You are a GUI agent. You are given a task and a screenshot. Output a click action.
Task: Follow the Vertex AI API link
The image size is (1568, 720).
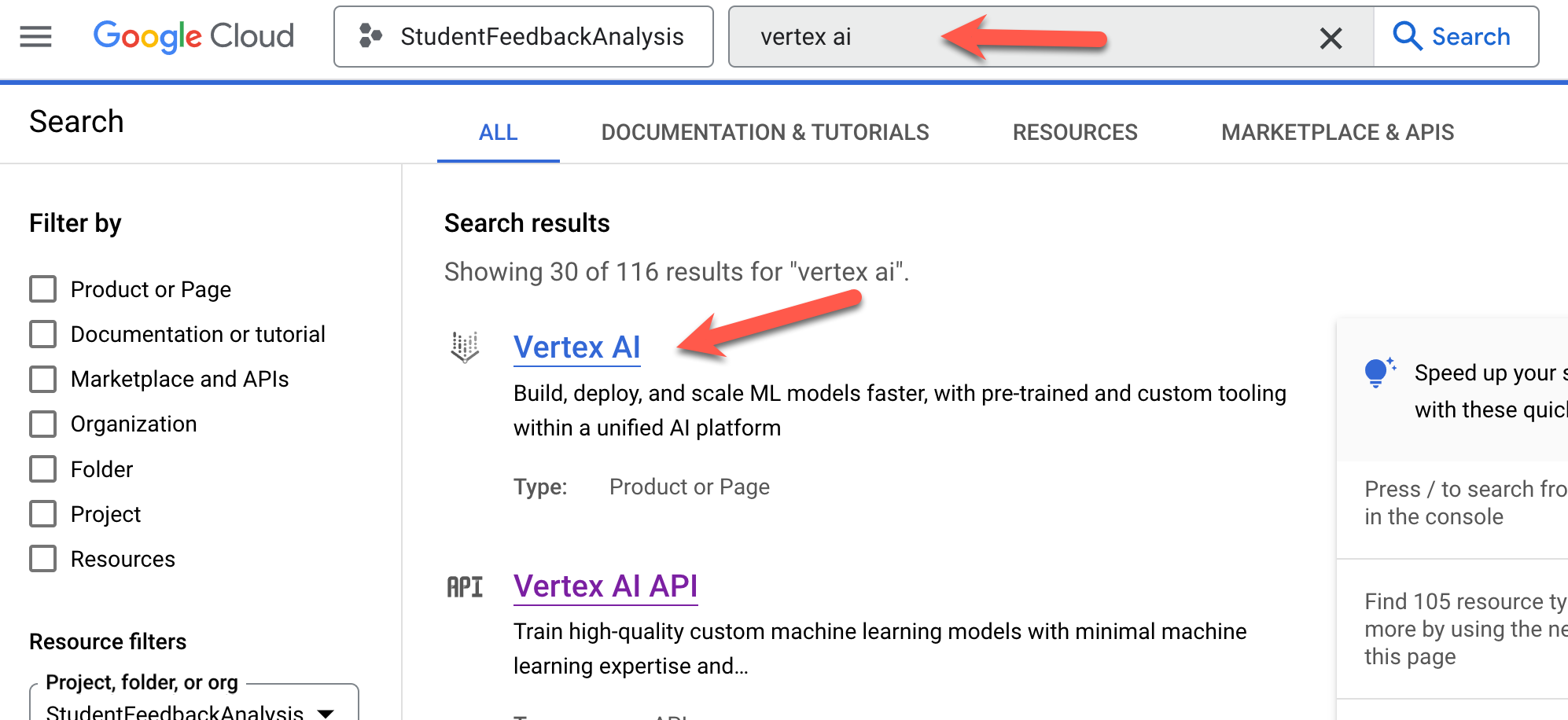[605, 586]
